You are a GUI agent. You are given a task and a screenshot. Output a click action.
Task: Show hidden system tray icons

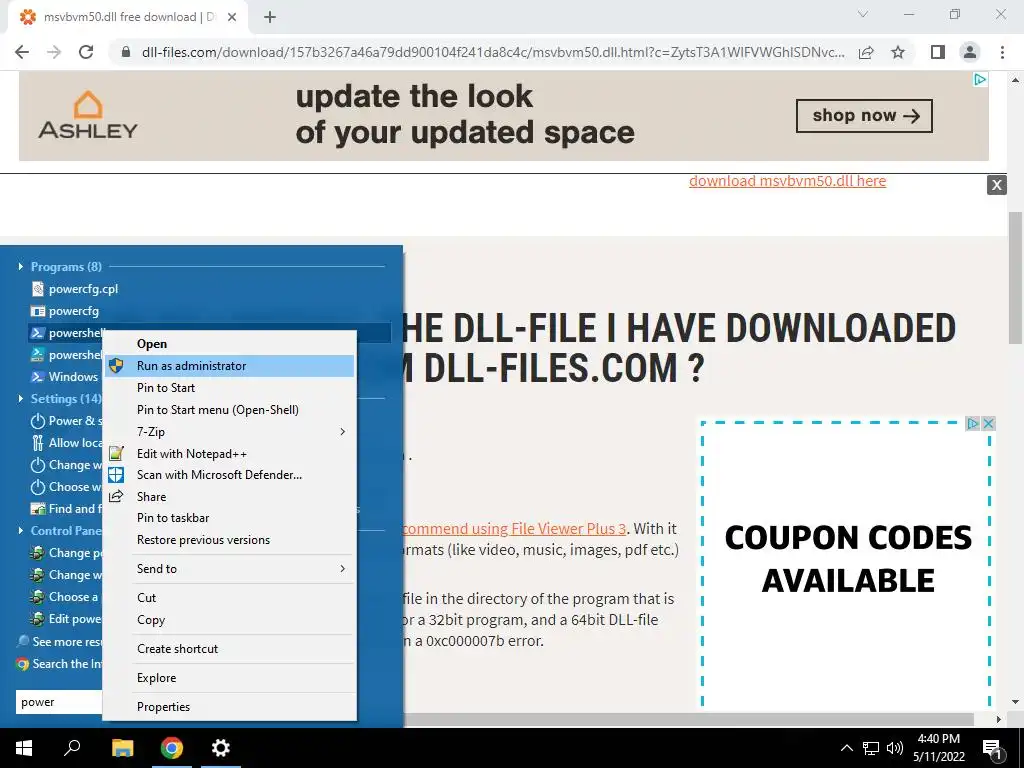click(846, 748)
